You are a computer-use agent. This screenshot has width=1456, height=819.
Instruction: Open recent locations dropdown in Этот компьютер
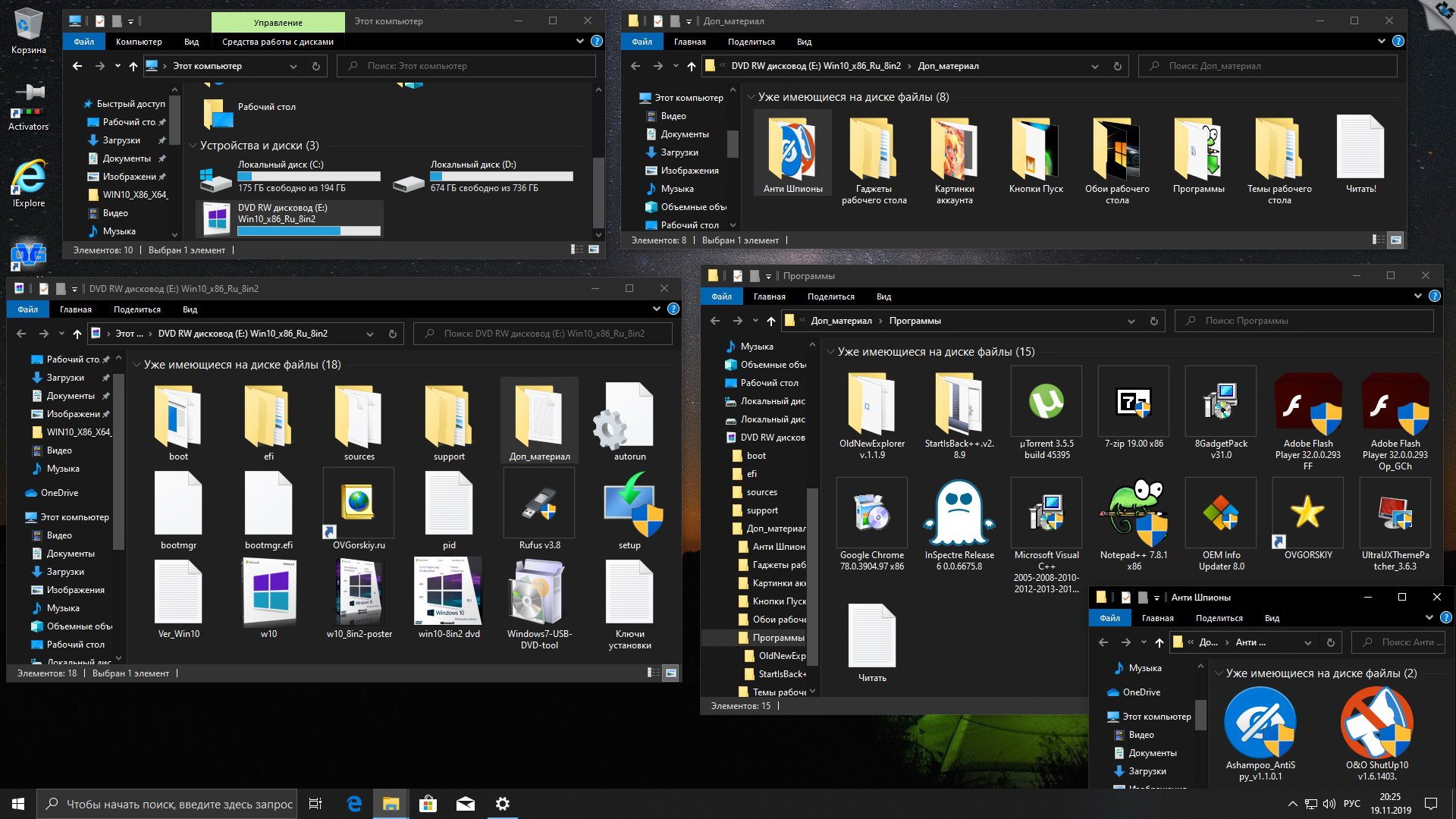click(x=118, y=66)
